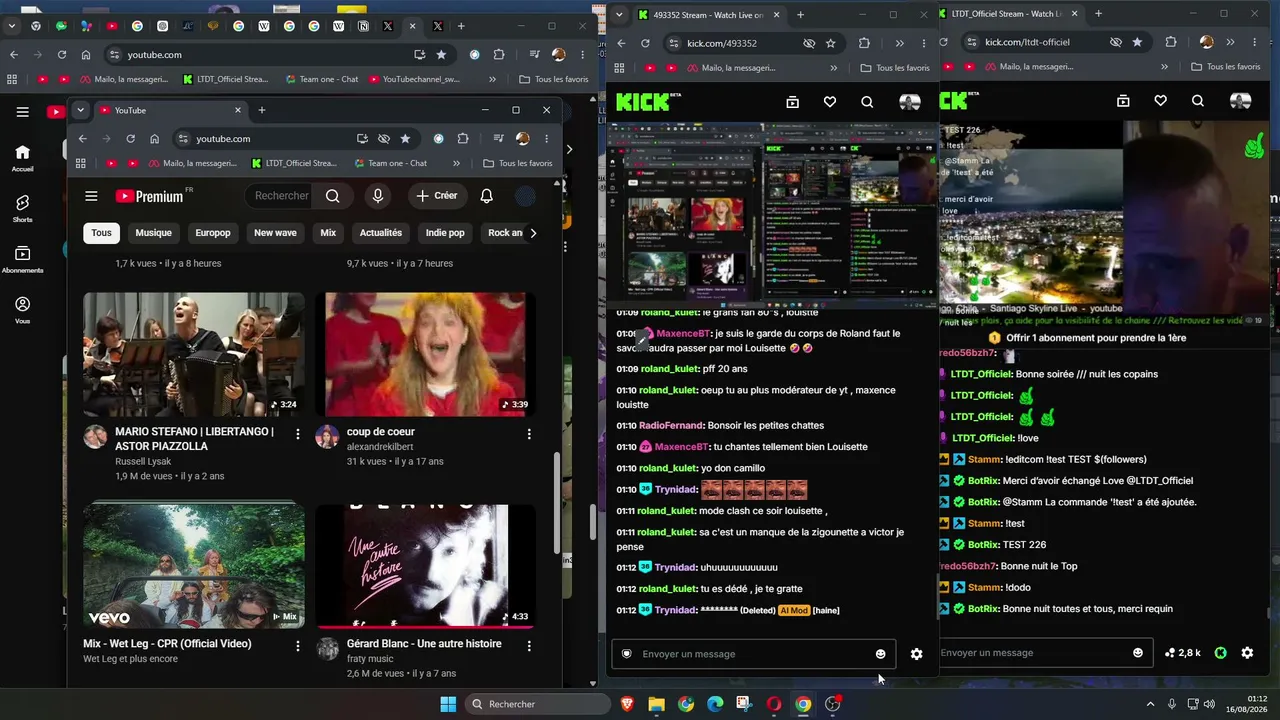The height and width of the screenshot is (720, 1280).
Task: Click the heart icon in the 493352 Kick header
Action: (830, 102)
